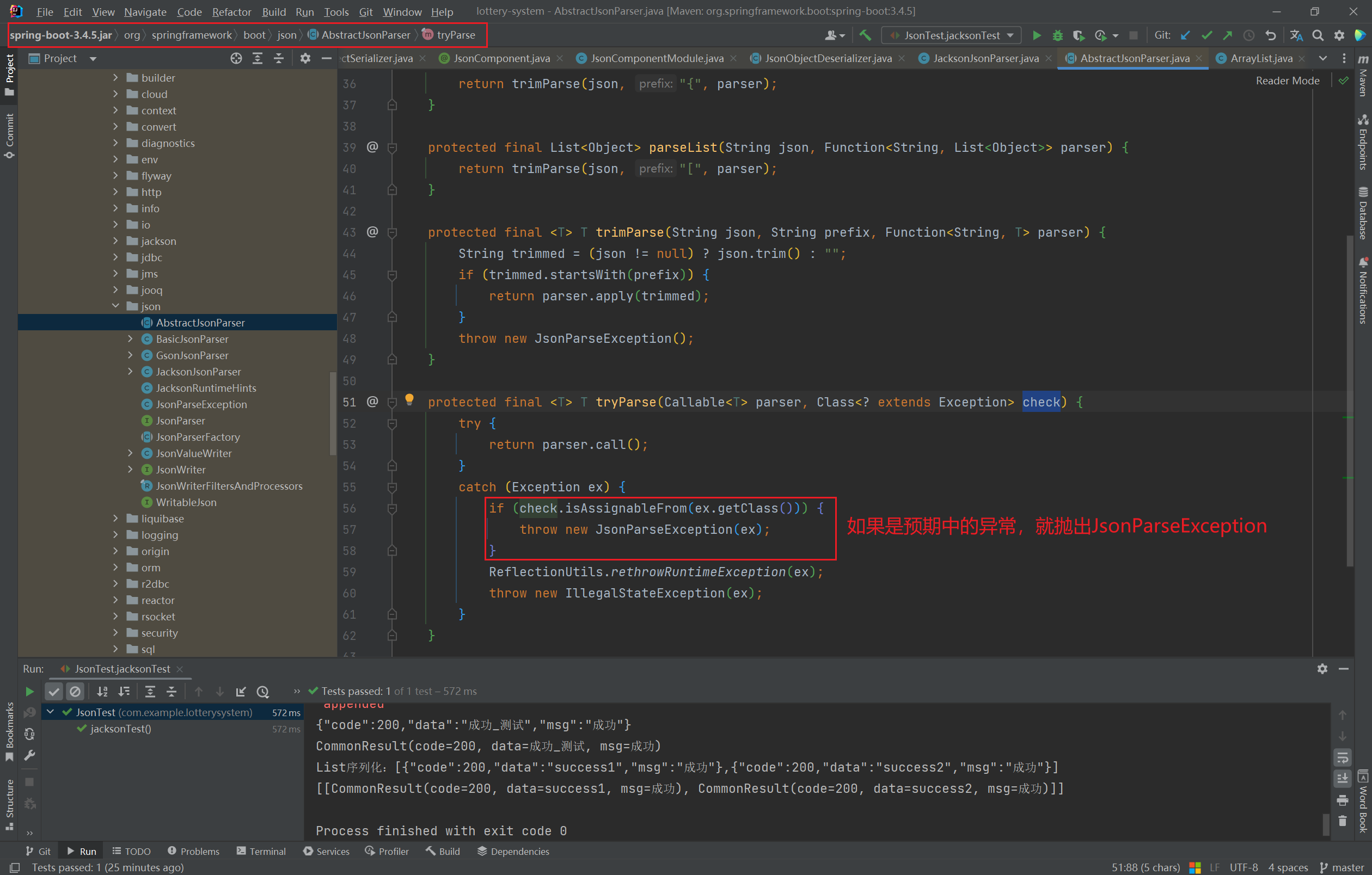The width and height of the screenshot is (1372, 875).
Task: Switch to JacksonJsonParser.java tab
Action: click(x=985, y=58)
